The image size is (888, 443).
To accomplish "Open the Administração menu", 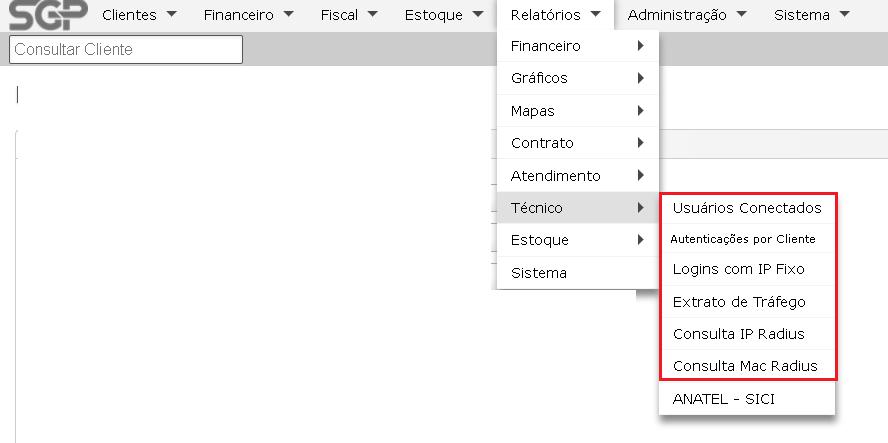I will (688, 15).
